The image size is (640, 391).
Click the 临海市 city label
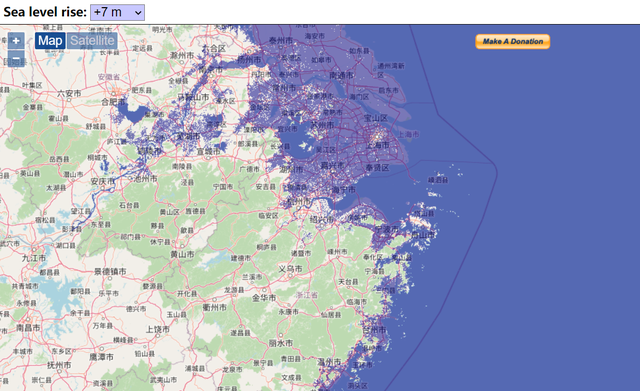[x=356, y=302]
